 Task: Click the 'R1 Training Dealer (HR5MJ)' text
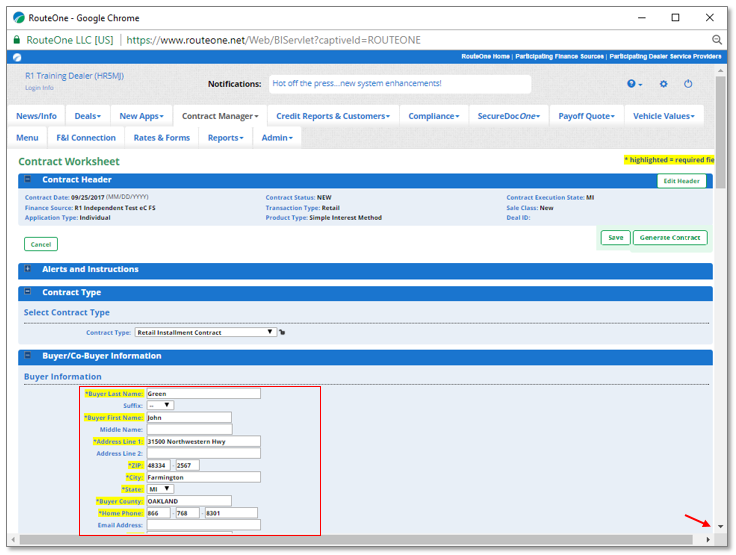click(74, 76)
